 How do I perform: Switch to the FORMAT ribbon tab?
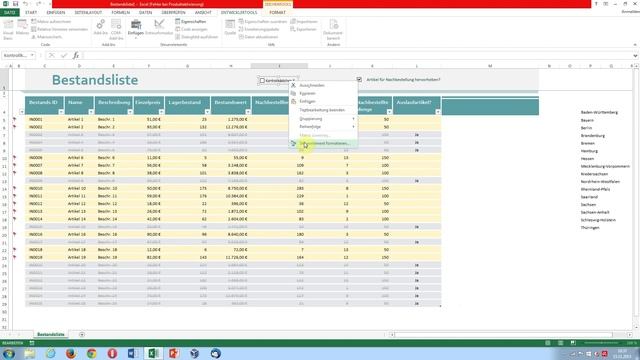click(x=278, y=12)
